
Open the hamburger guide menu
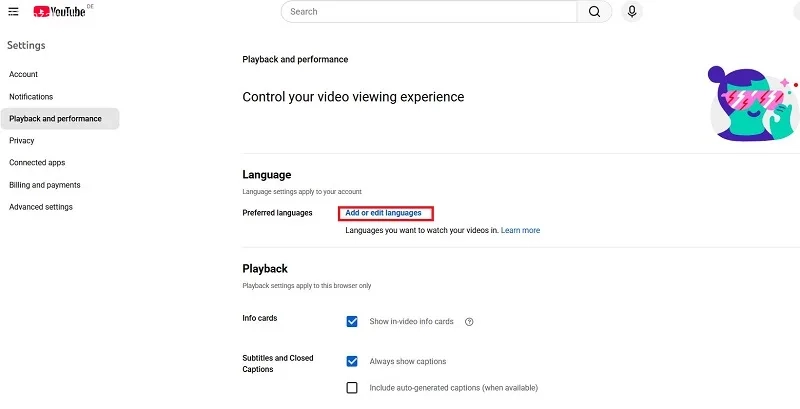click(13, 11)
